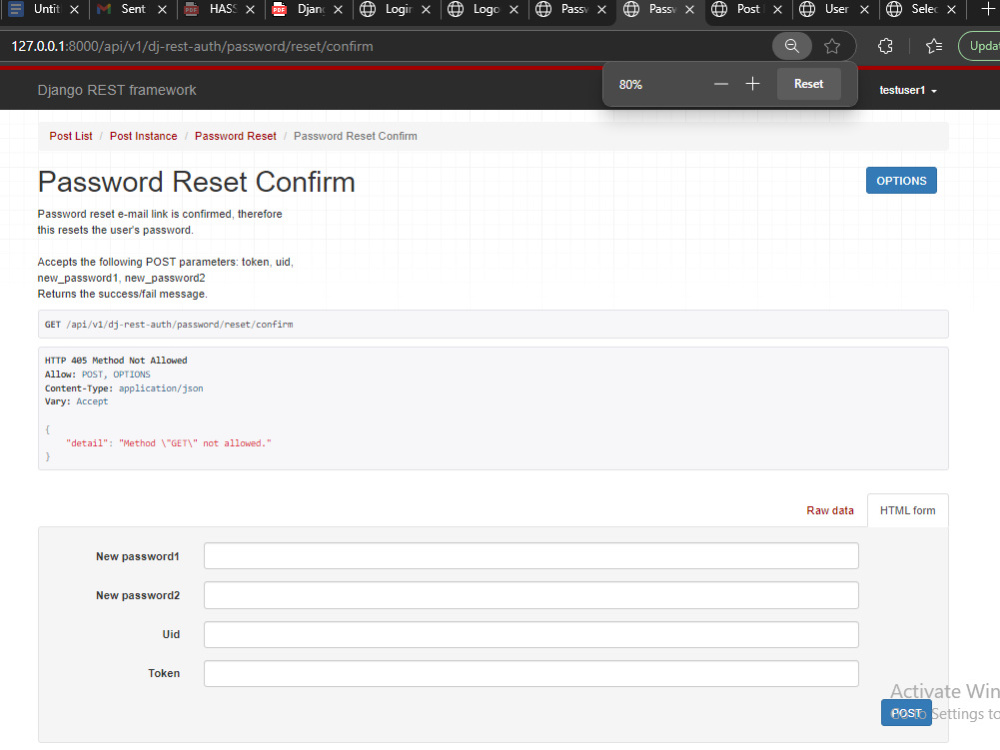Select the 'Password Reset Confirm' page heading
Image resolution: width=1000 pixels, height=750 pixels.
pos(196,182)
